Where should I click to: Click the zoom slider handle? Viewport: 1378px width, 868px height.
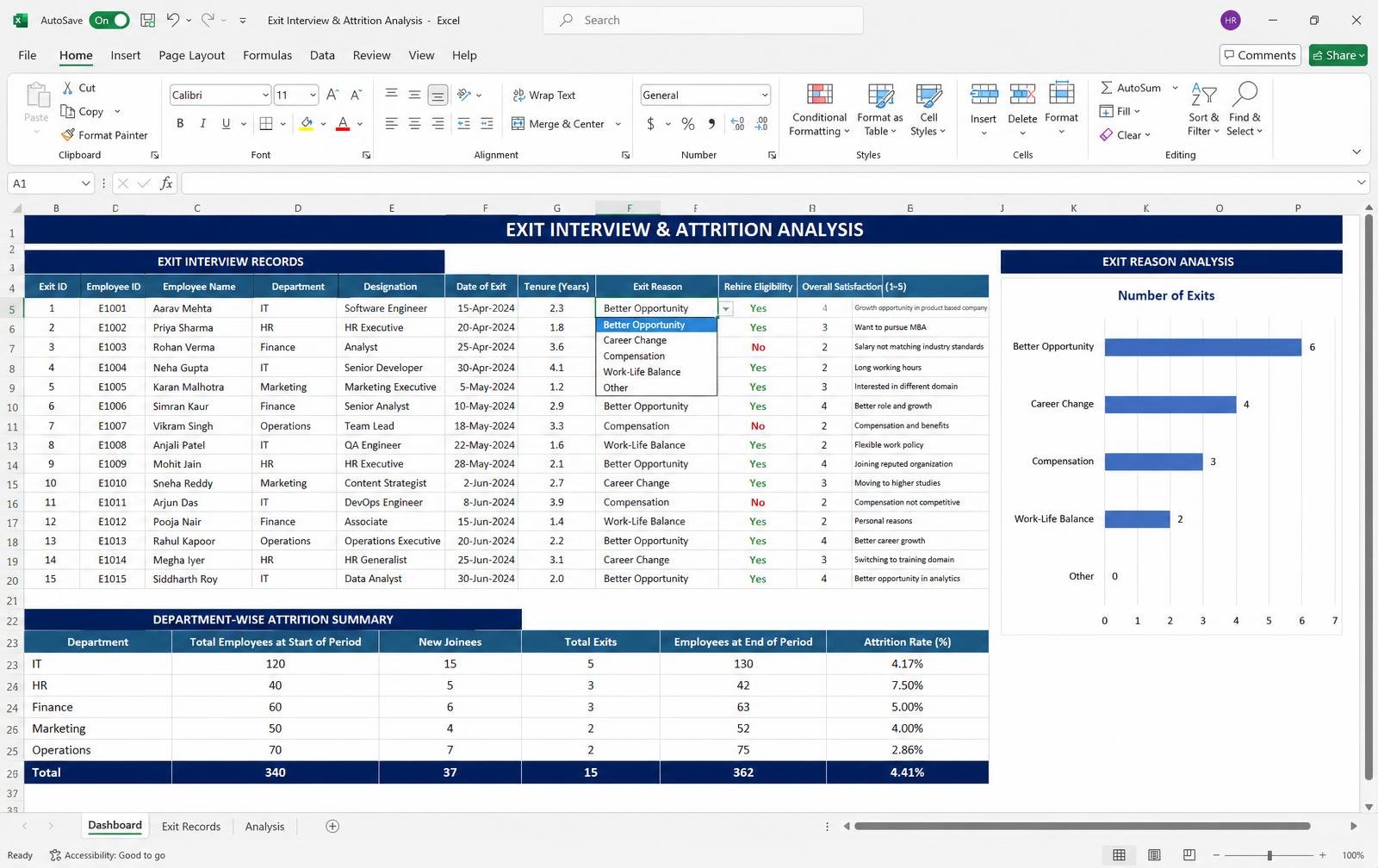(x=1269, y=855)
